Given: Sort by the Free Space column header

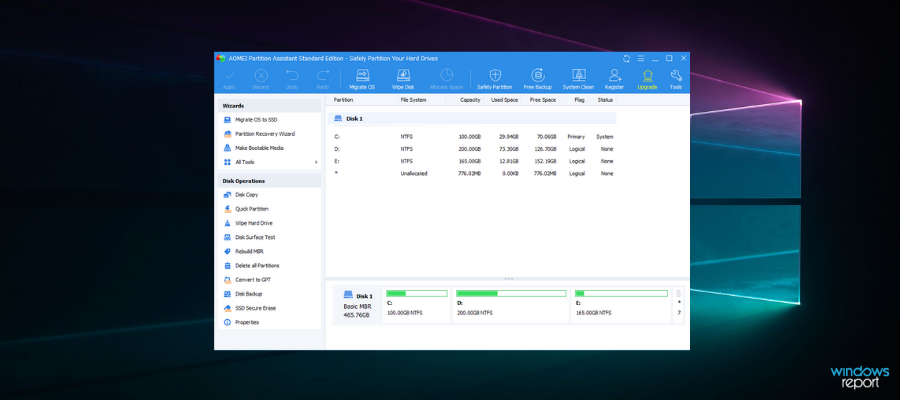Looking at the screenshot, I should [x=541, y=100].
